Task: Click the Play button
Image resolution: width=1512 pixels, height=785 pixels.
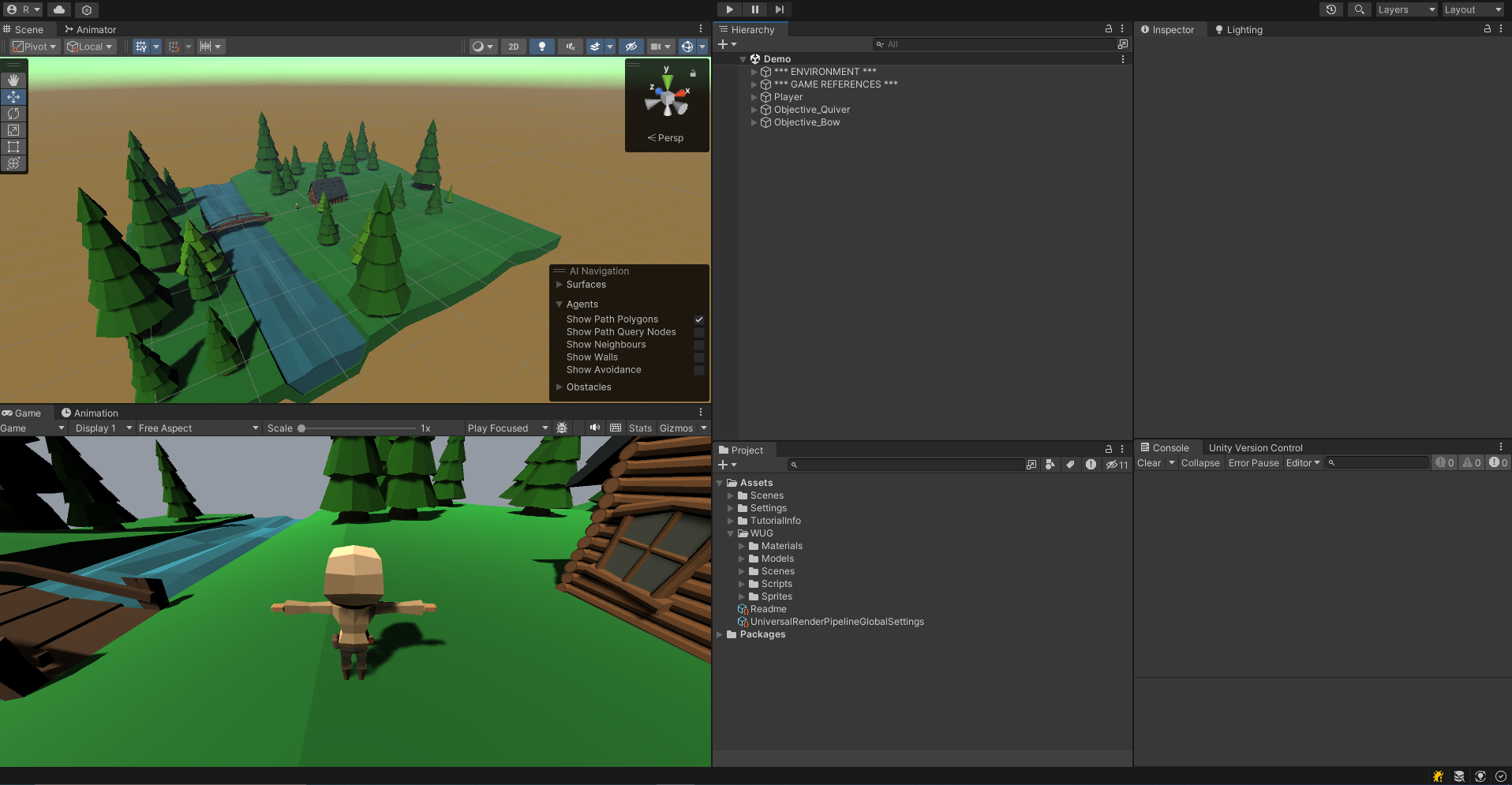Action: pos(729,9)
